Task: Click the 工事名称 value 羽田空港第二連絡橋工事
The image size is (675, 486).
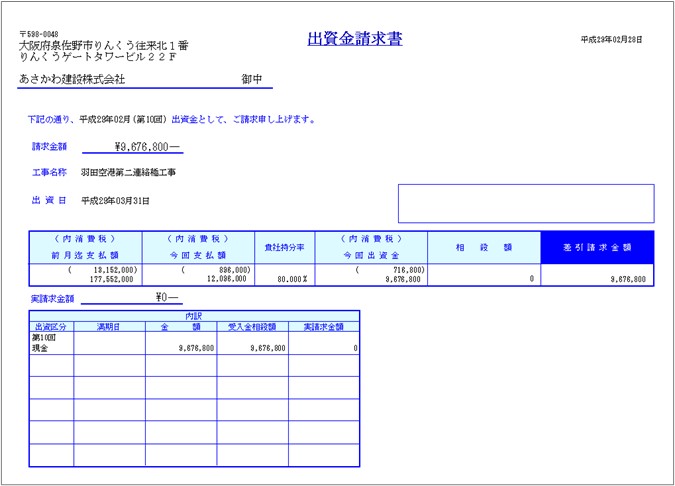Action: (129, 173)
